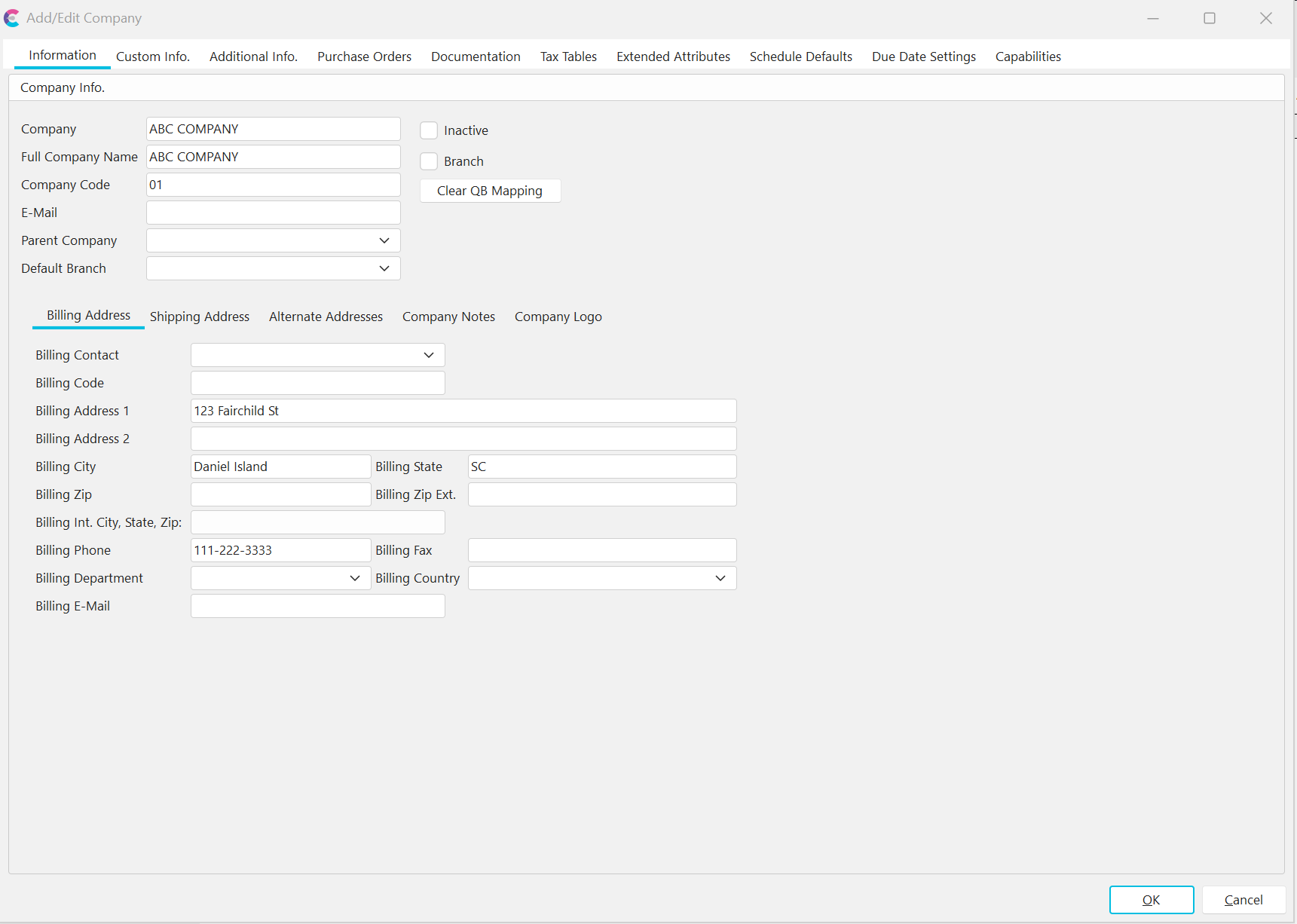Open the Billing Contact dropdown
The height and width of the screenshot is (924, 1297).
tap(428, 355)
